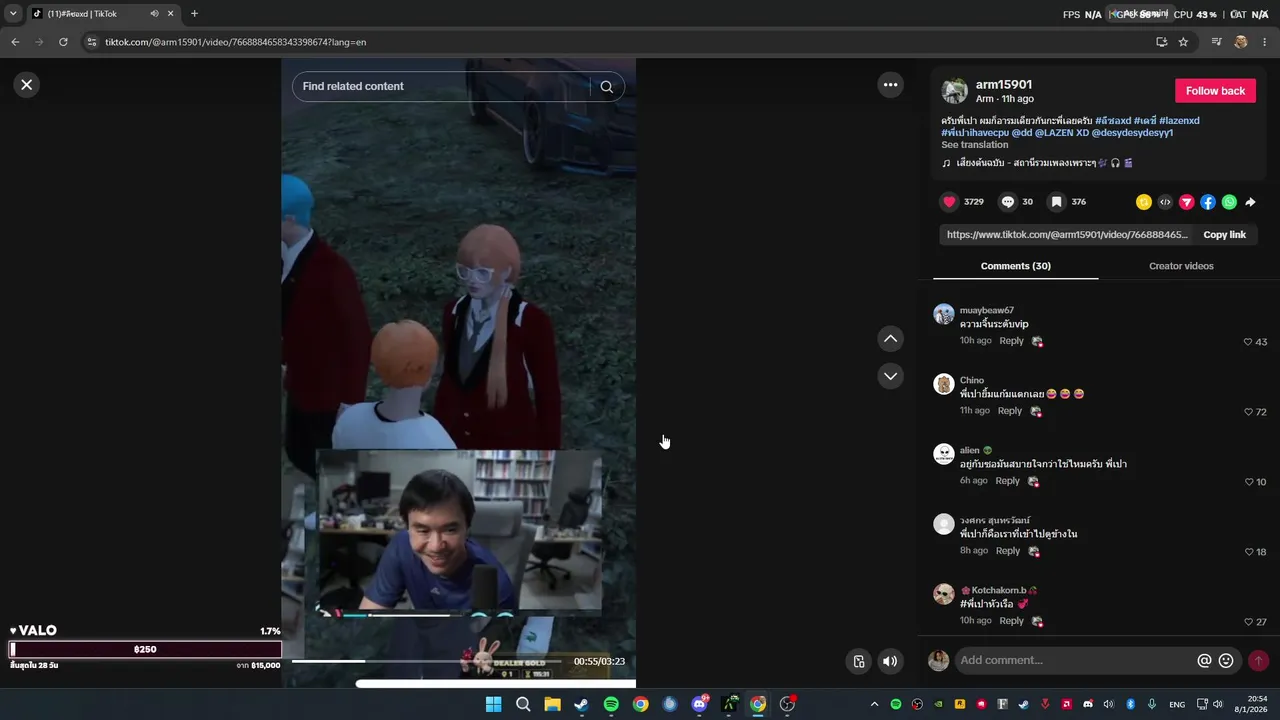Show hidden system tray icons
The height and width of the screenshot is (720, 1280).
coord(874,704)
